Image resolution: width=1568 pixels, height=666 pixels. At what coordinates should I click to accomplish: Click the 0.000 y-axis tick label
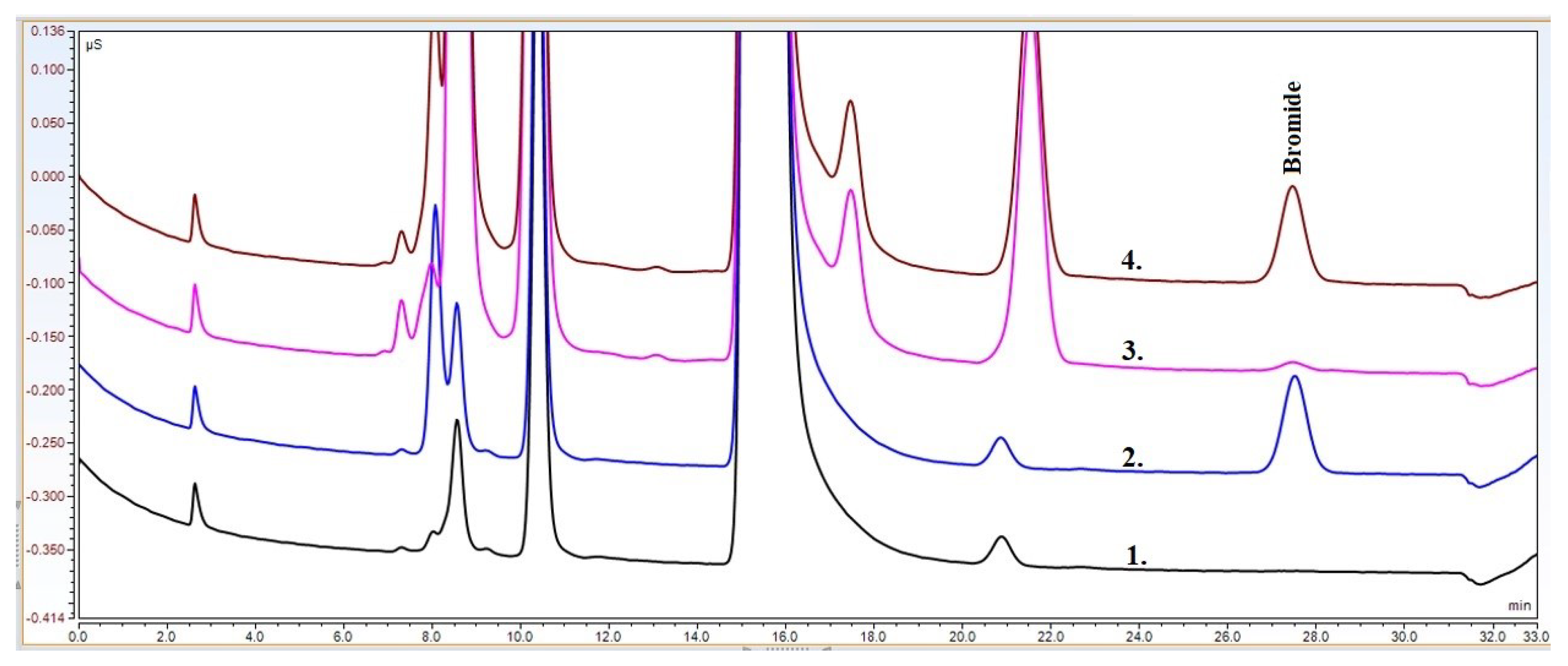[48, 177]
